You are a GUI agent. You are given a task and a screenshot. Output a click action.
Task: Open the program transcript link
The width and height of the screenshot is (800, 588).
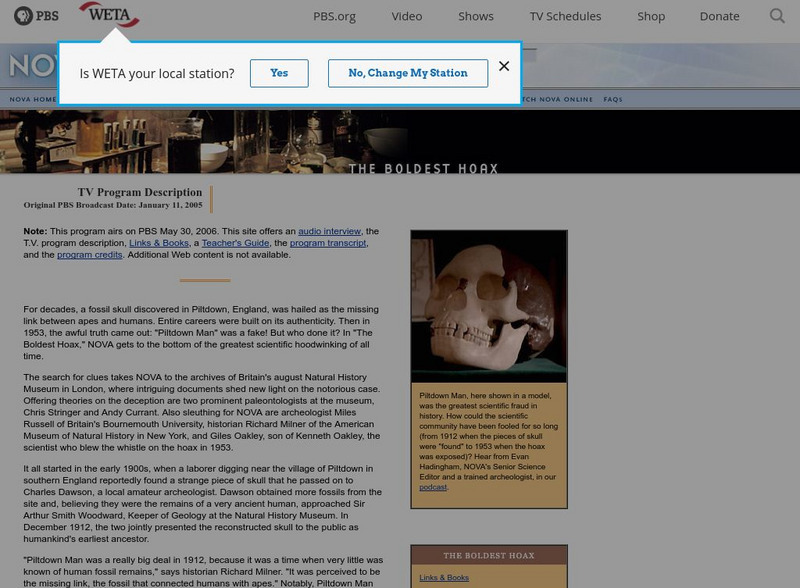click(328, 243)
